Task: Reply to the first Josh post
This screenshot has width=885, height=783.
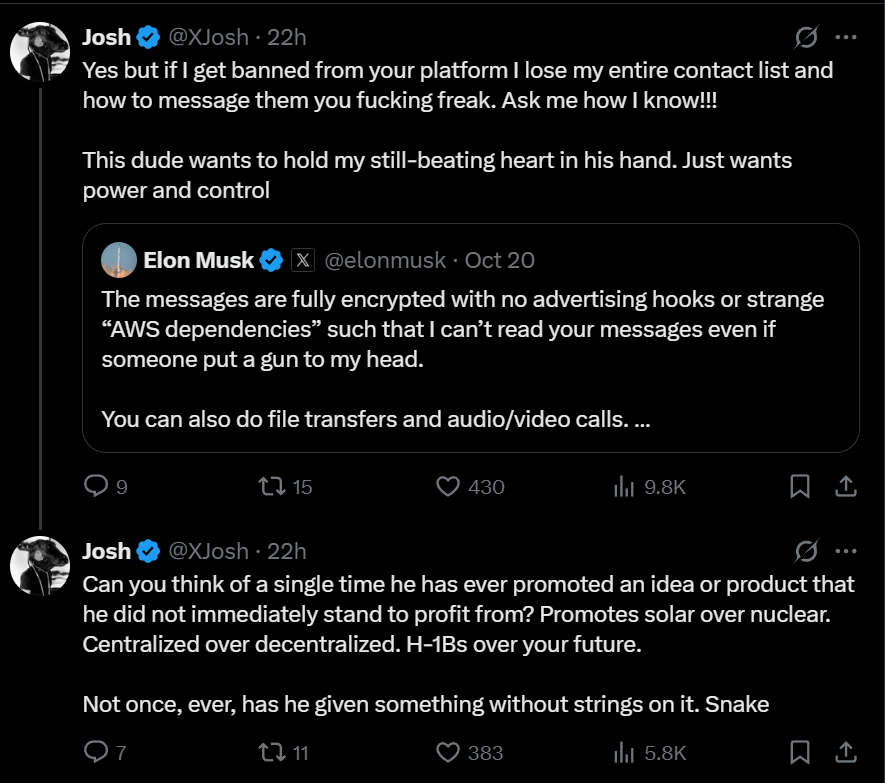Action: click(x=96, y=486)
